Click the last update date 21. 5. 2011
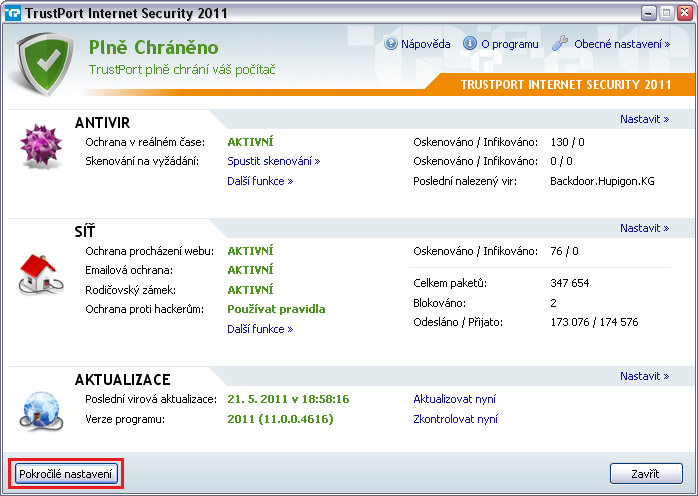The image size is (698, 496). click(288, 399)
